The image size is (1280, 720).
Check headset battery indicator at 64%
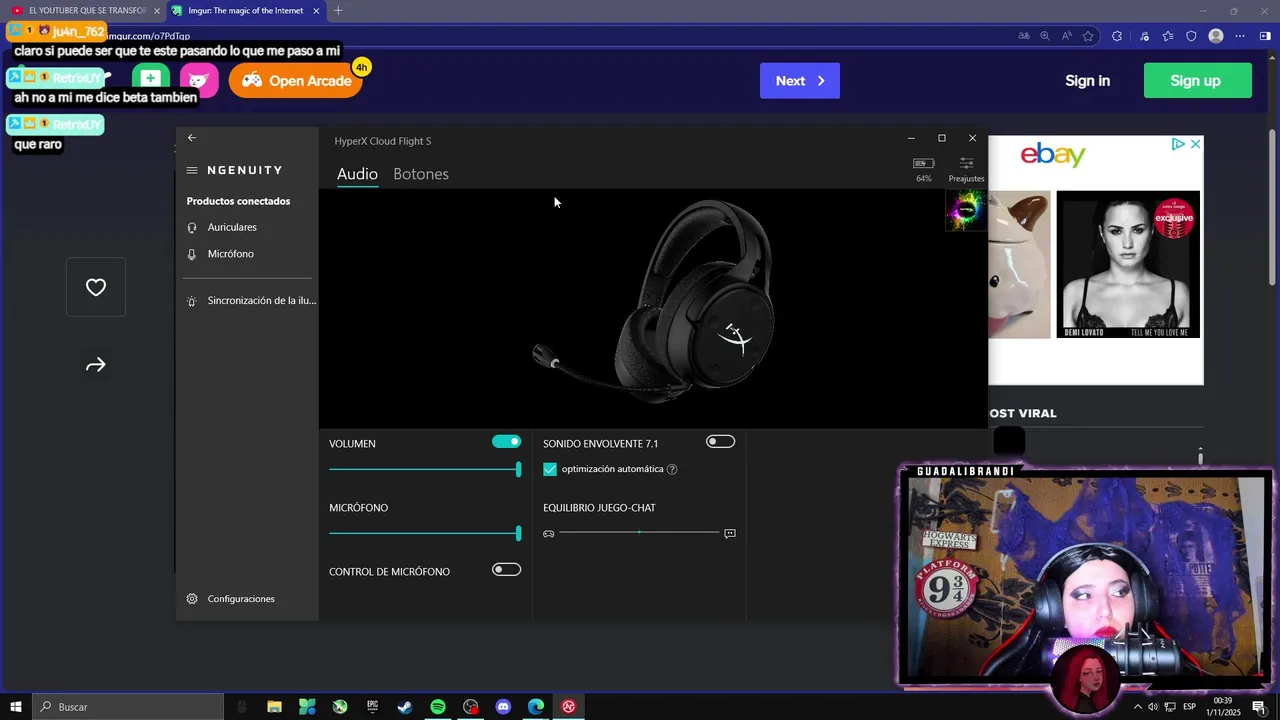(923, 168)
